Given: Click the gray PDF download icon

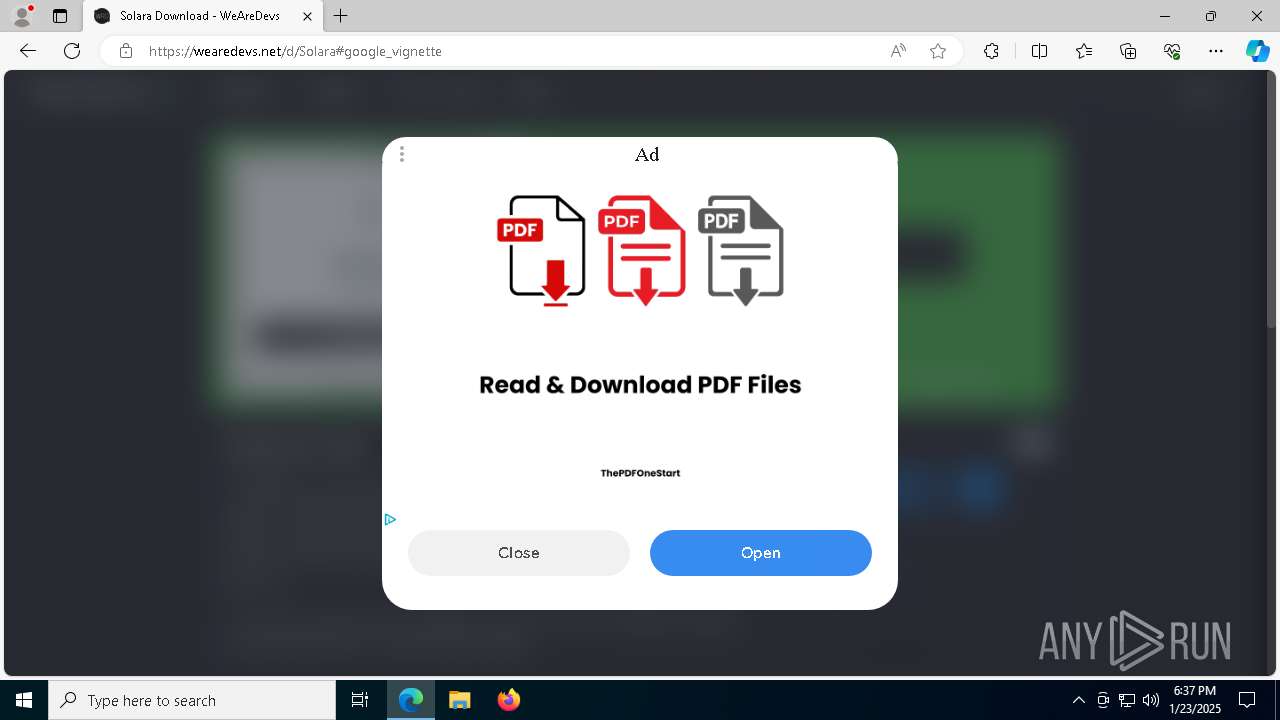Looking at the screenshot, I should [741, 250].
